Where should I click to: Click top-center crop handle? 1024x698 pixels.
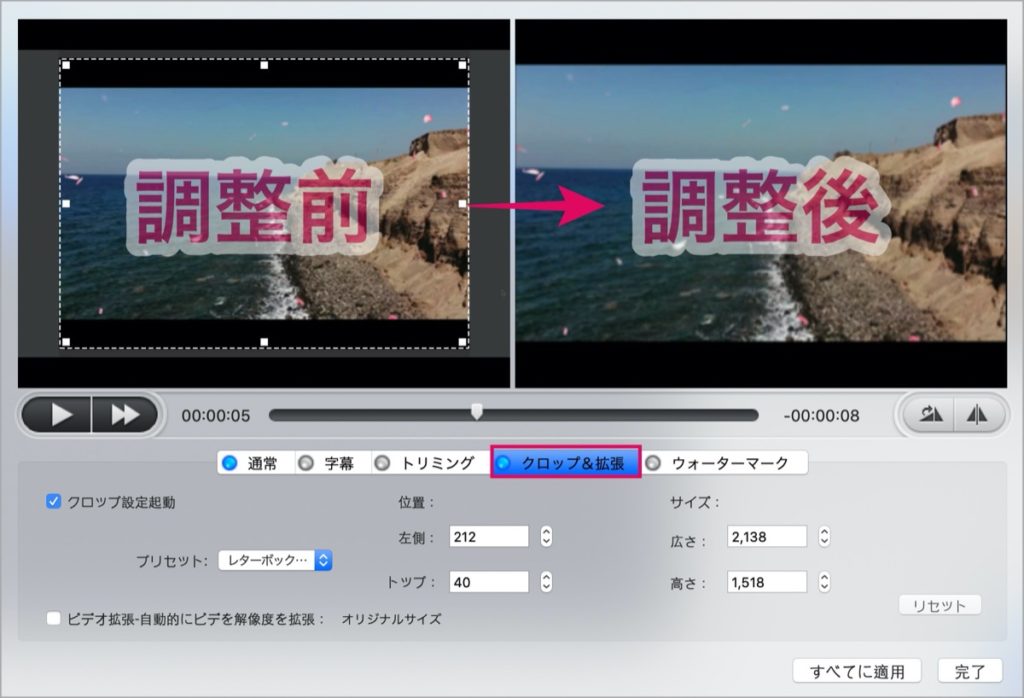click(x=264, y=65)
